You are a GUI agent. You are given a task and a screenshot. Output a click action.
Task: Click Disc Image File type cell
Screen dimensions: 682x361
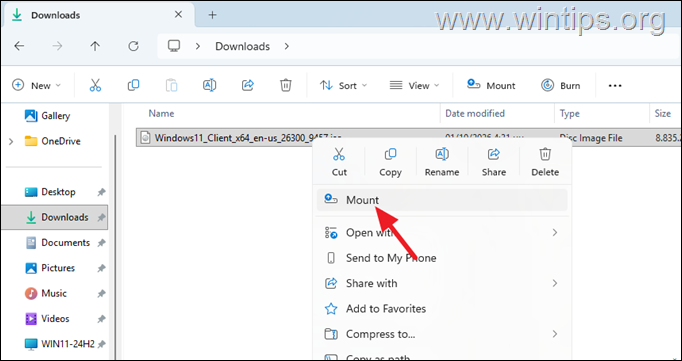click(x=591, y=138)
